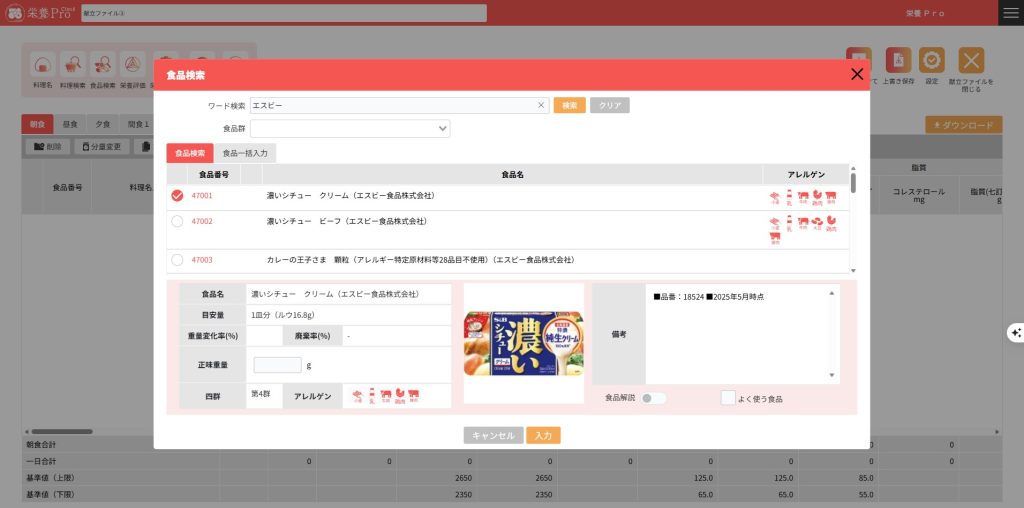
Task: Check the よく使う食品 checkbox
Action: (728, 398)
